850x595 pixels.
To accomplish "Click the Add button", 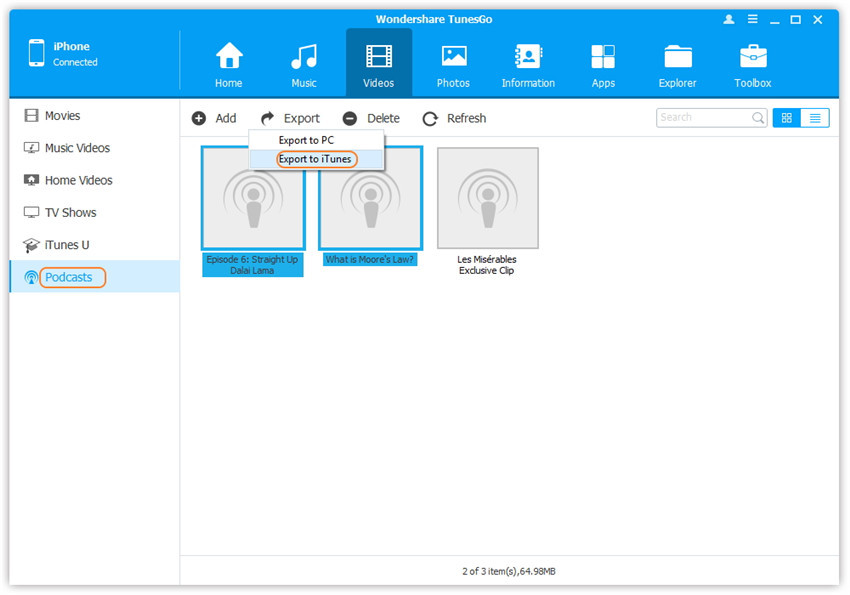I will click(214, 118).
